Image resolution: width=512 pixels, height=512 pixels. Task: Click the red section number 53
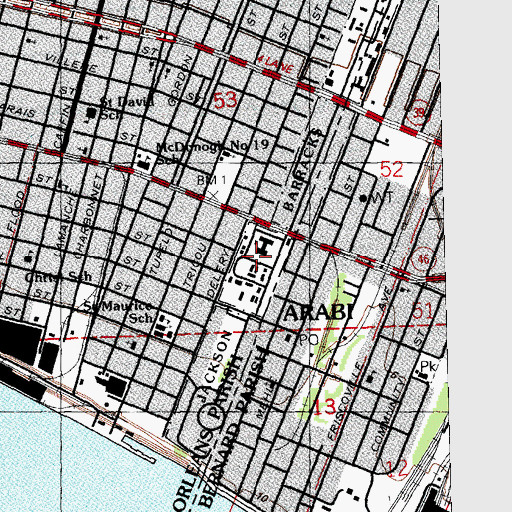(x=225, y=100)
